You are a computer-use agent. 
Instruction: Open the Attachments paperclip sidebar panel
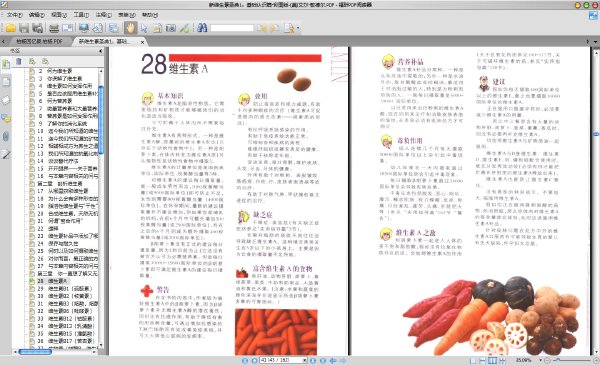point(6,136)
